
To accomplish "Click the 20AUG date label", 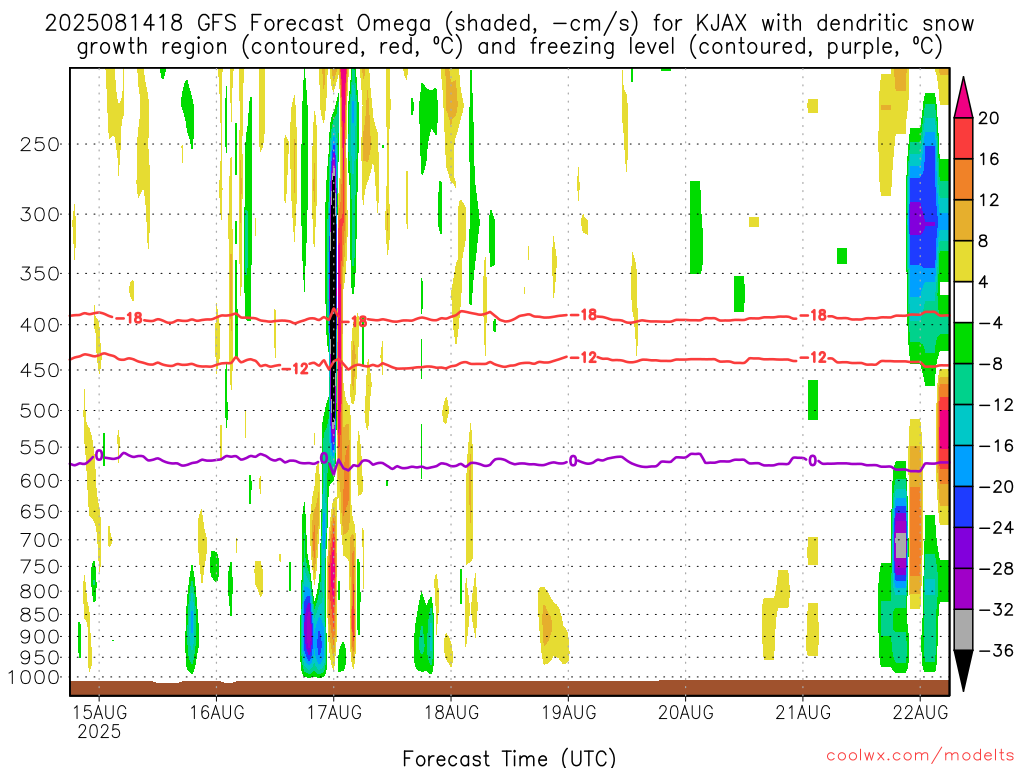I will (686, 712).
